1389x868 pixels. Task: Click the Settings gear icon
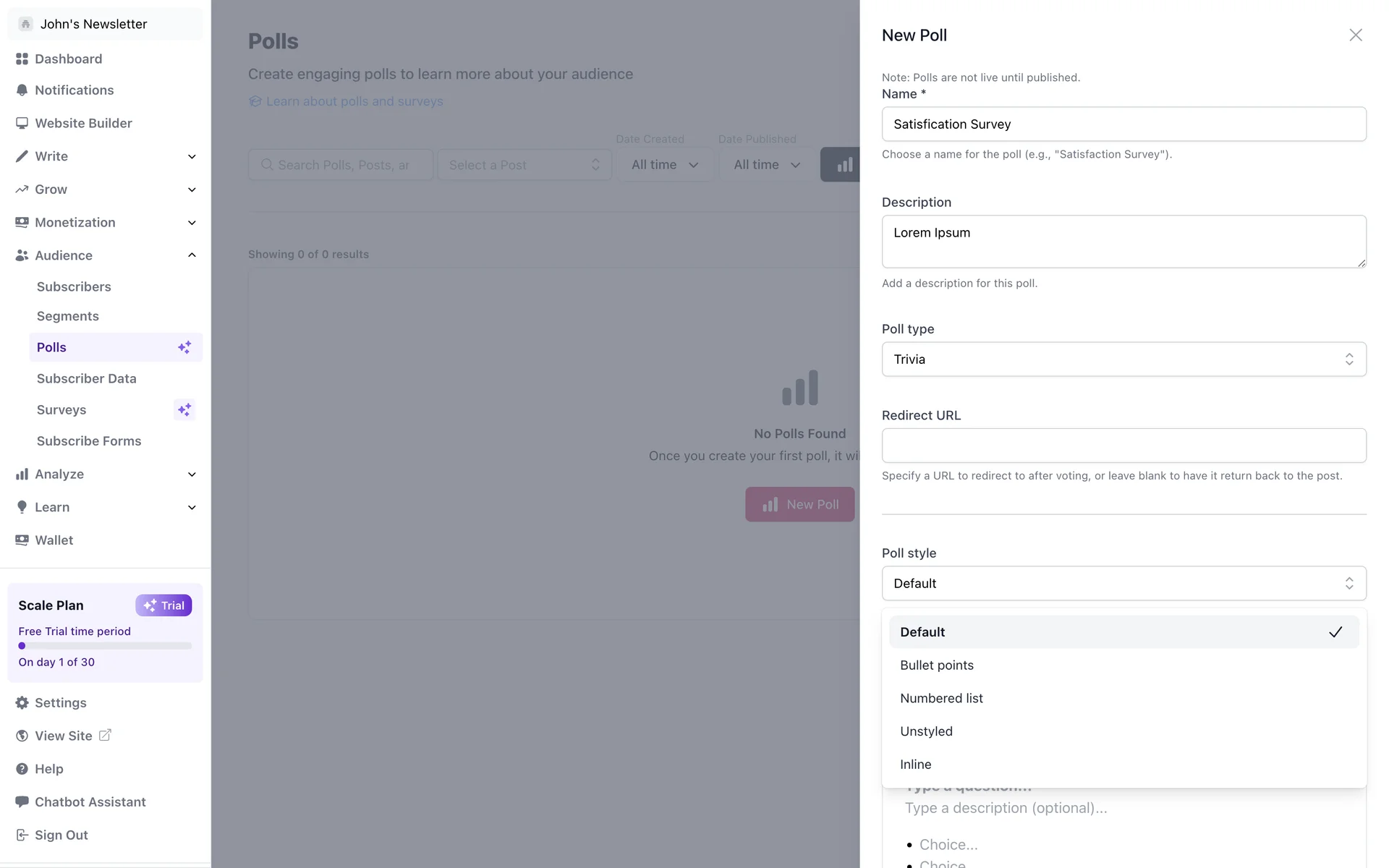22,703
